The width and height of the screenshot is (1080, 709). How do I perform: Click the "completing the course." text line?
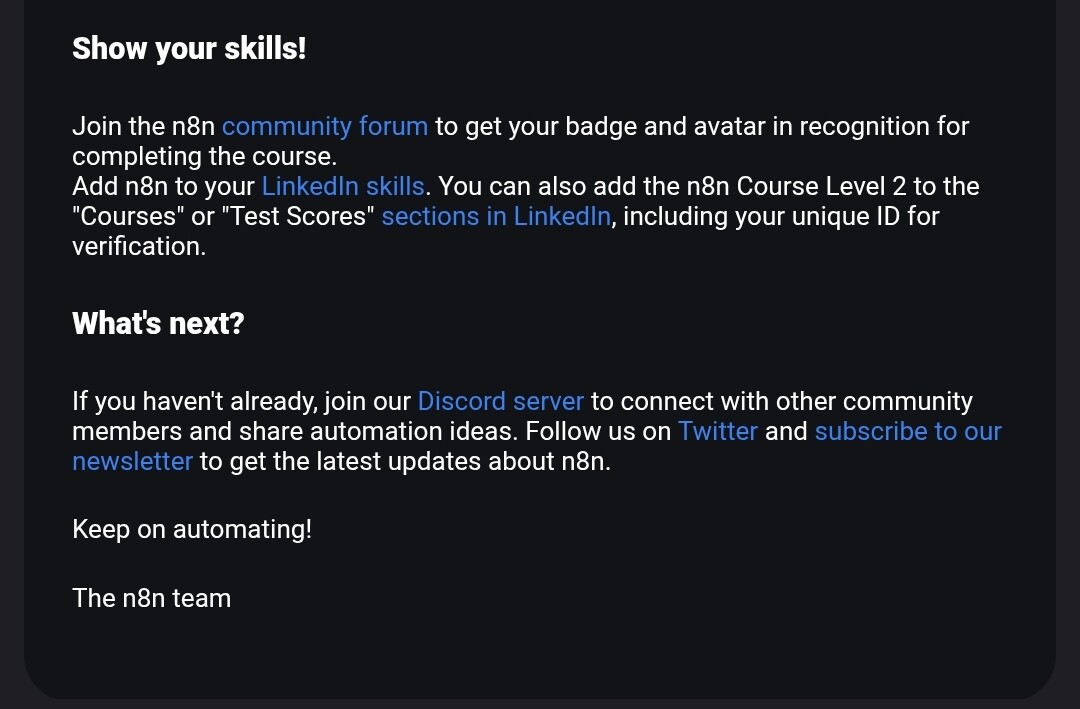point(204,157)
